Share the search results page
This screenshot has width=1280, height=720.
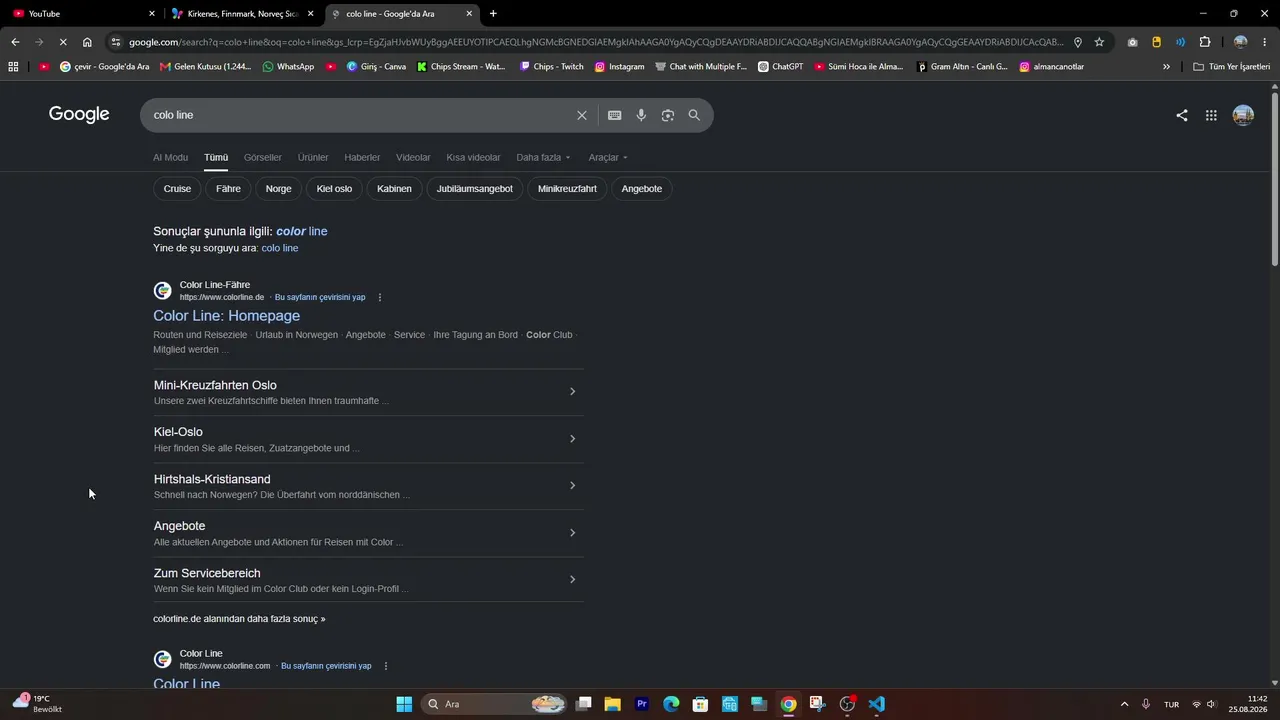tap(1182, 115)
